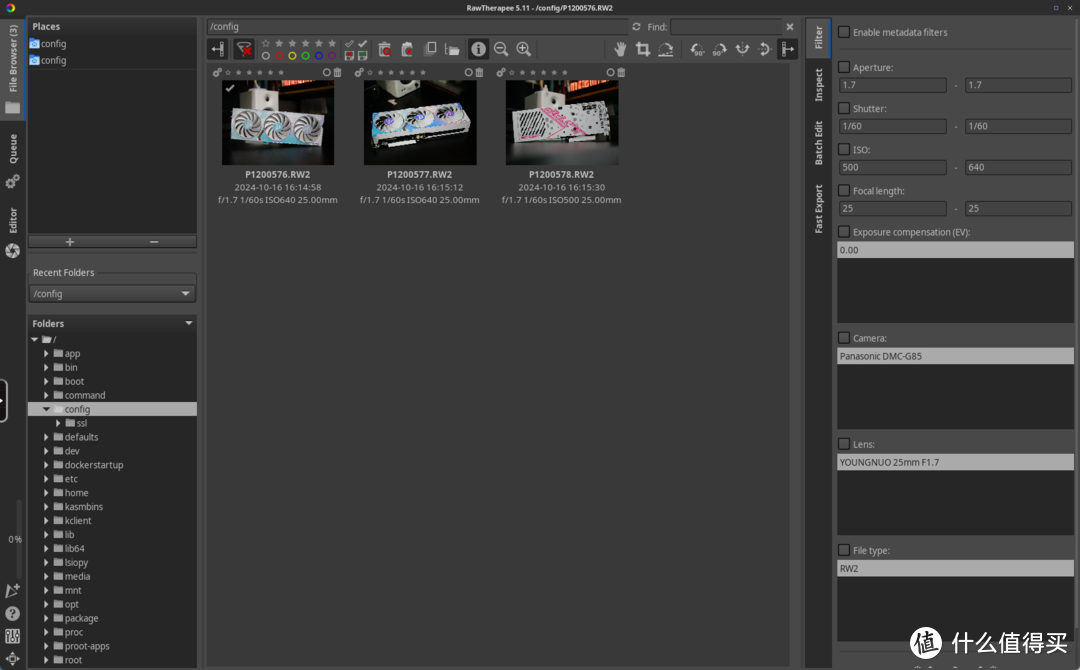The image size is (1080, 670).
Task: Filter by red color label circle
Action: 279,56
